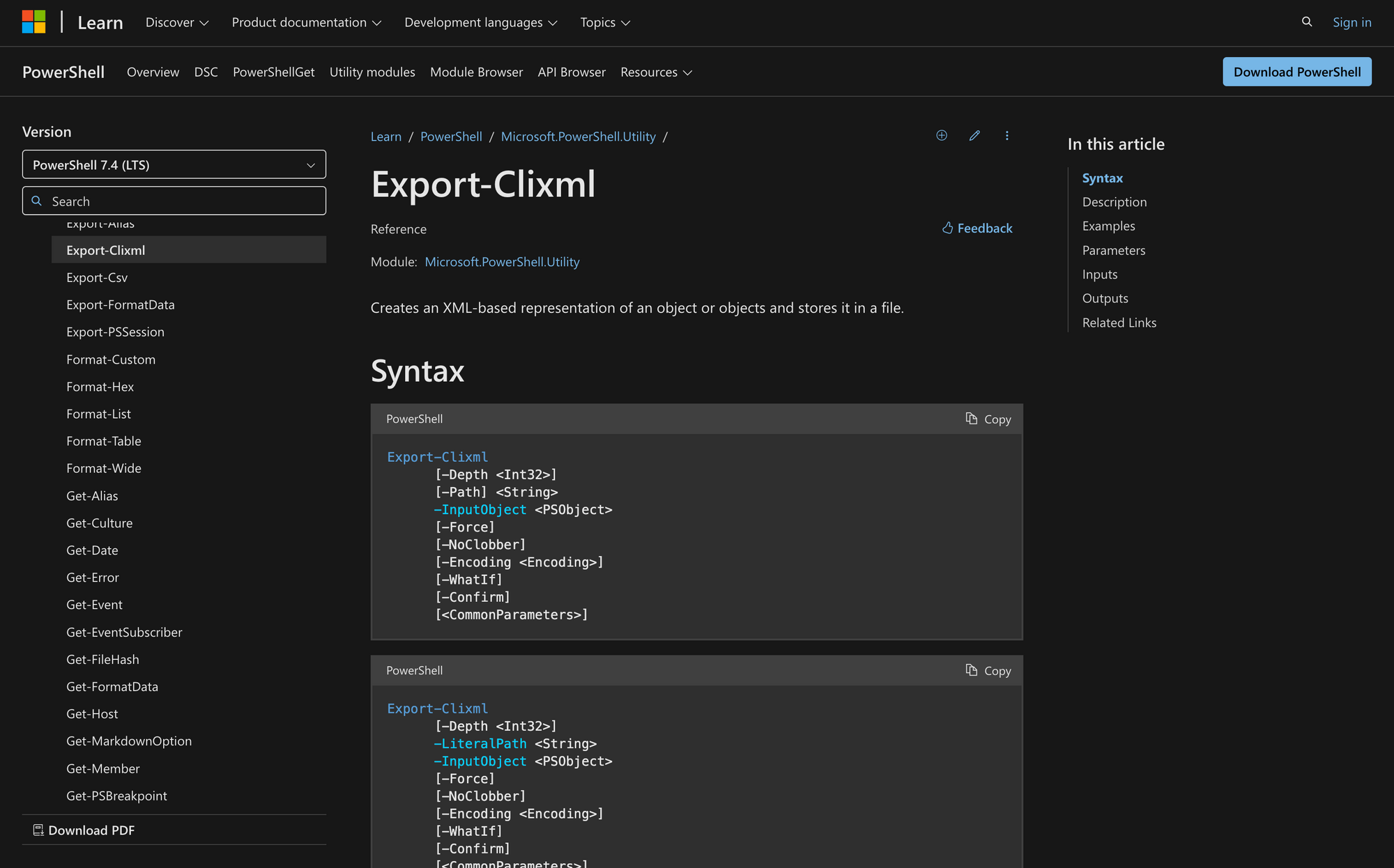1394x868 pixels.
Task: Click the Download PowerShell button
Action: pos(1298,71)
